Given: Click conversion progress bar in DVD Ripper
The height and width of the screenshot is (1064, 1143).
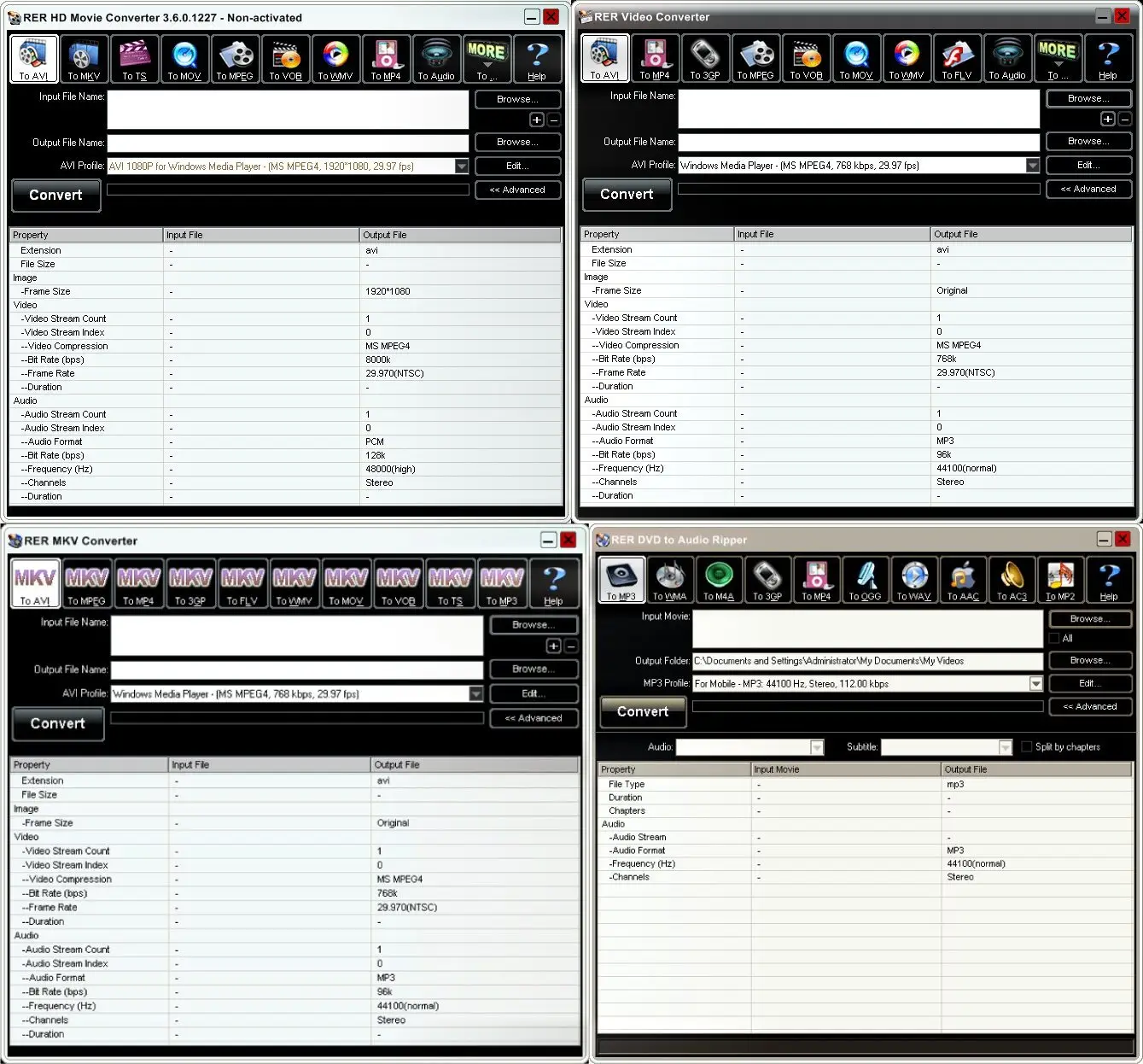Looking at the screenshot, I should pyautogui.click(x=867, y=706).
